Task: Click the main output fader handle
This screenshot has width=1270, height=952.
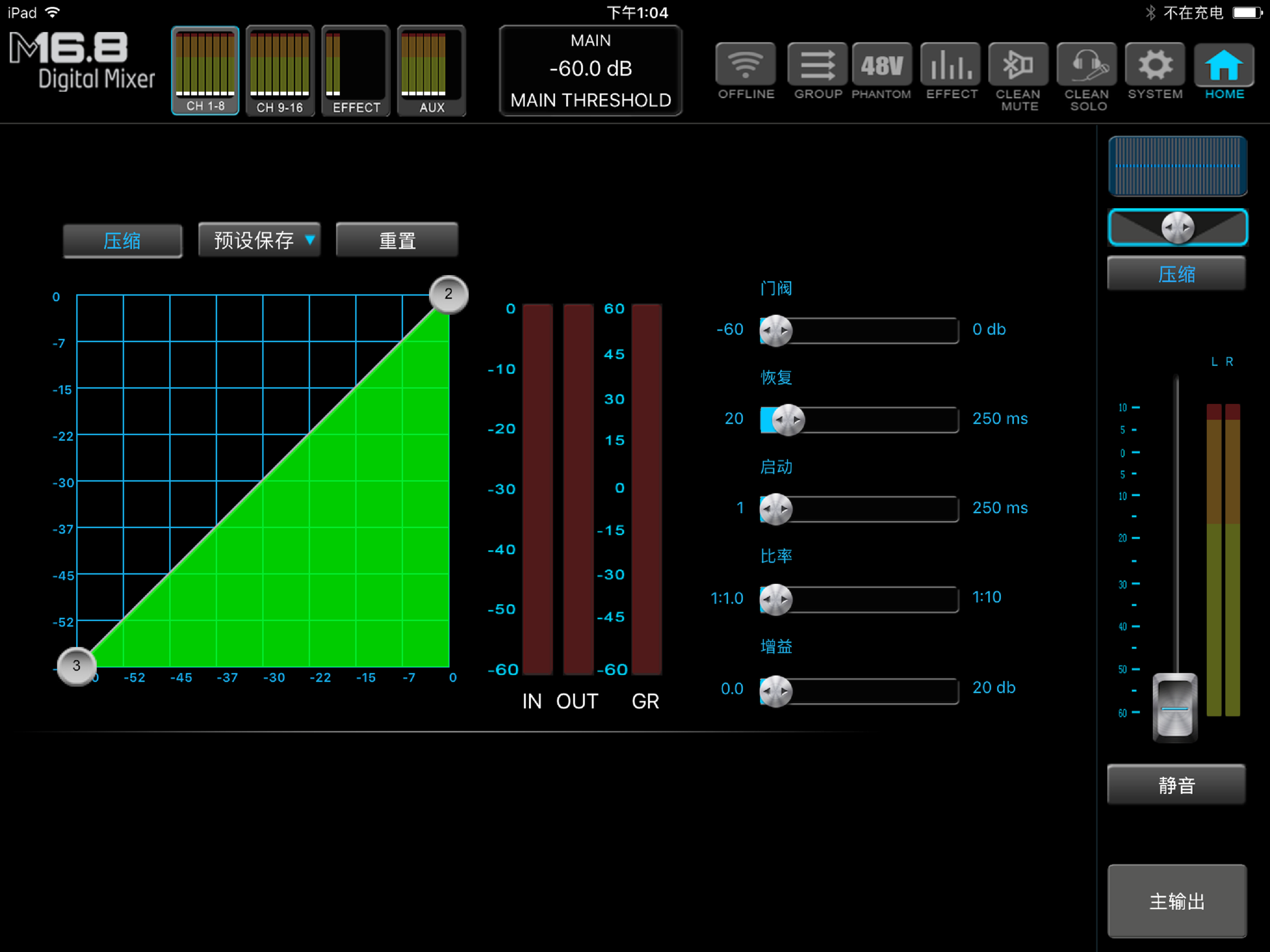Action: [x=1175, y=707]
